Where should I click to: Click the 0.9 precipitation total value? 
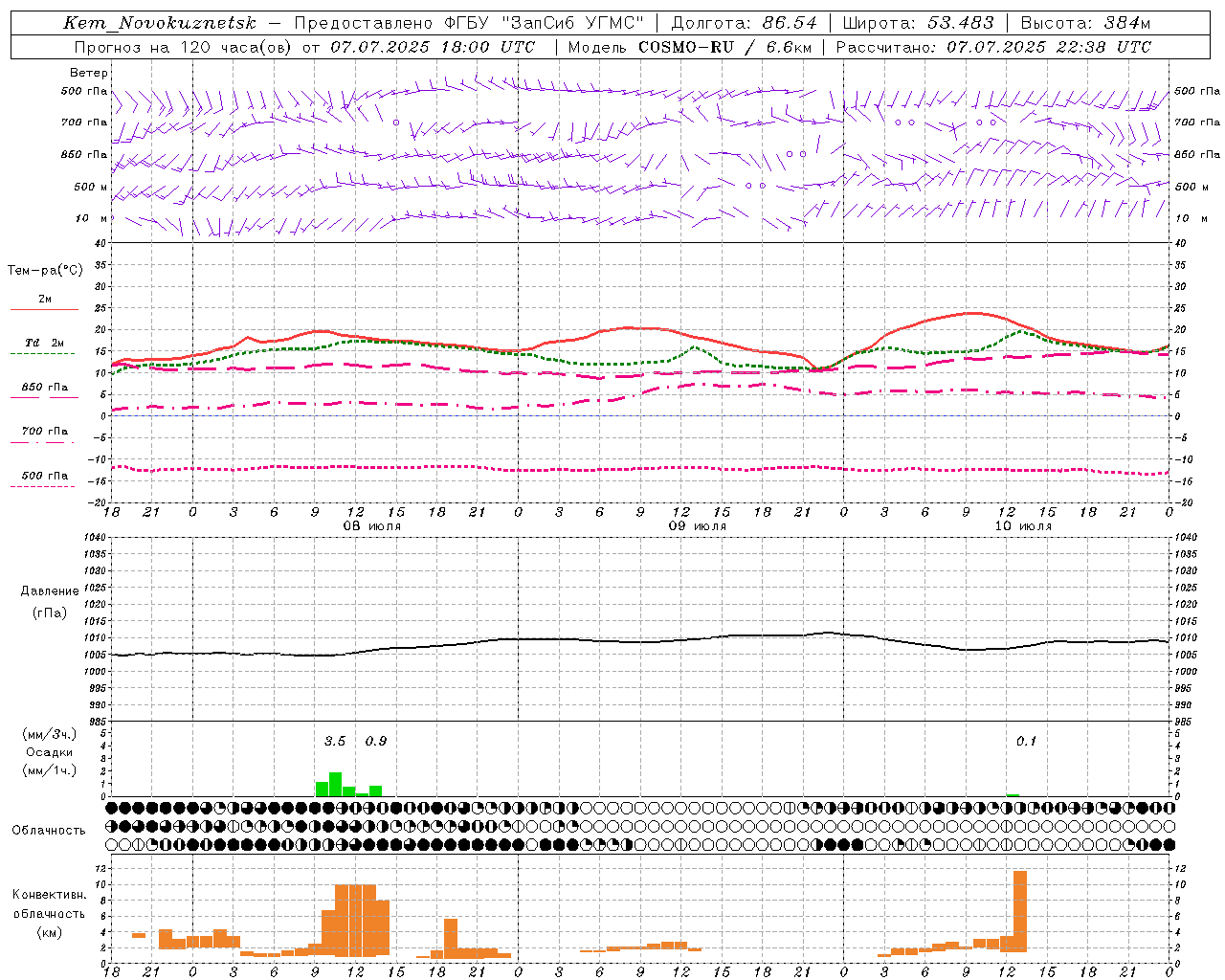point(376,742)
